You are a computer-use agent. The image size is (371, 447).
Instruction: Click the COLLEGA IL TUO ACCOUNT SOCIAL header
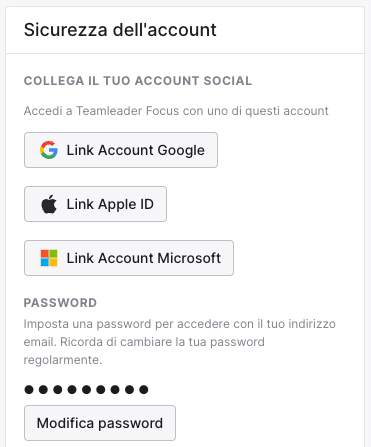tap(138, 81)
